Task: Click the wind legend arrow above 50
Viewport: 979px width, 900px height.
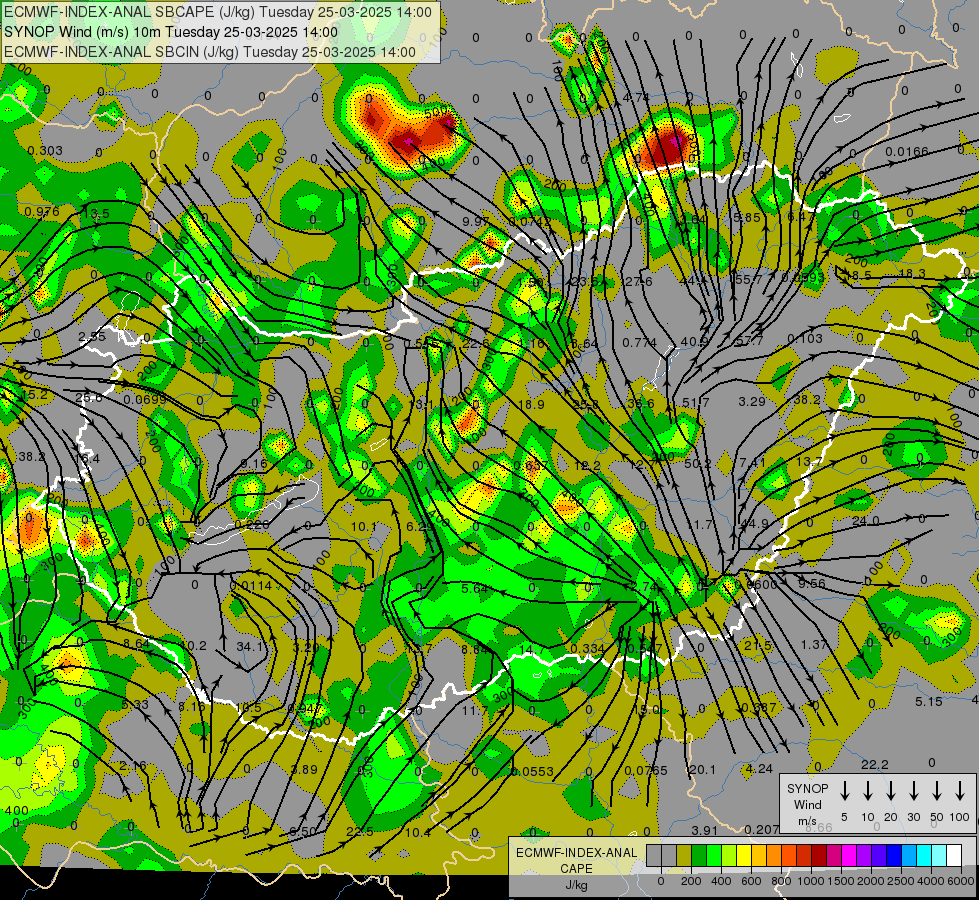Action: tap(937, 791)
